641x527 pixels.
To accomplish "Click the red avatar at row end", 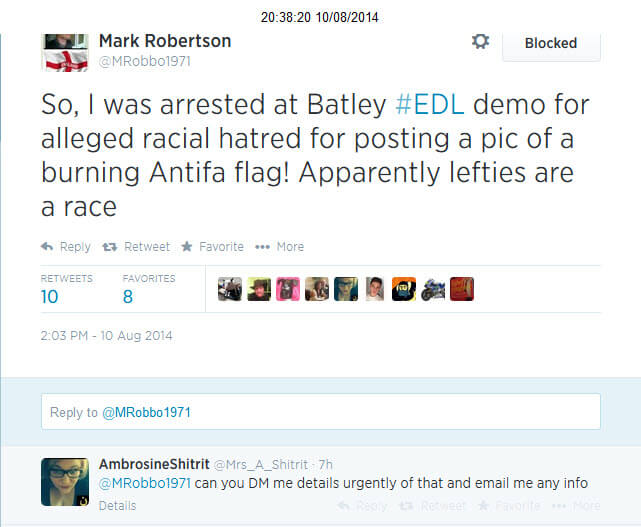I will click(x=462, y=290).
